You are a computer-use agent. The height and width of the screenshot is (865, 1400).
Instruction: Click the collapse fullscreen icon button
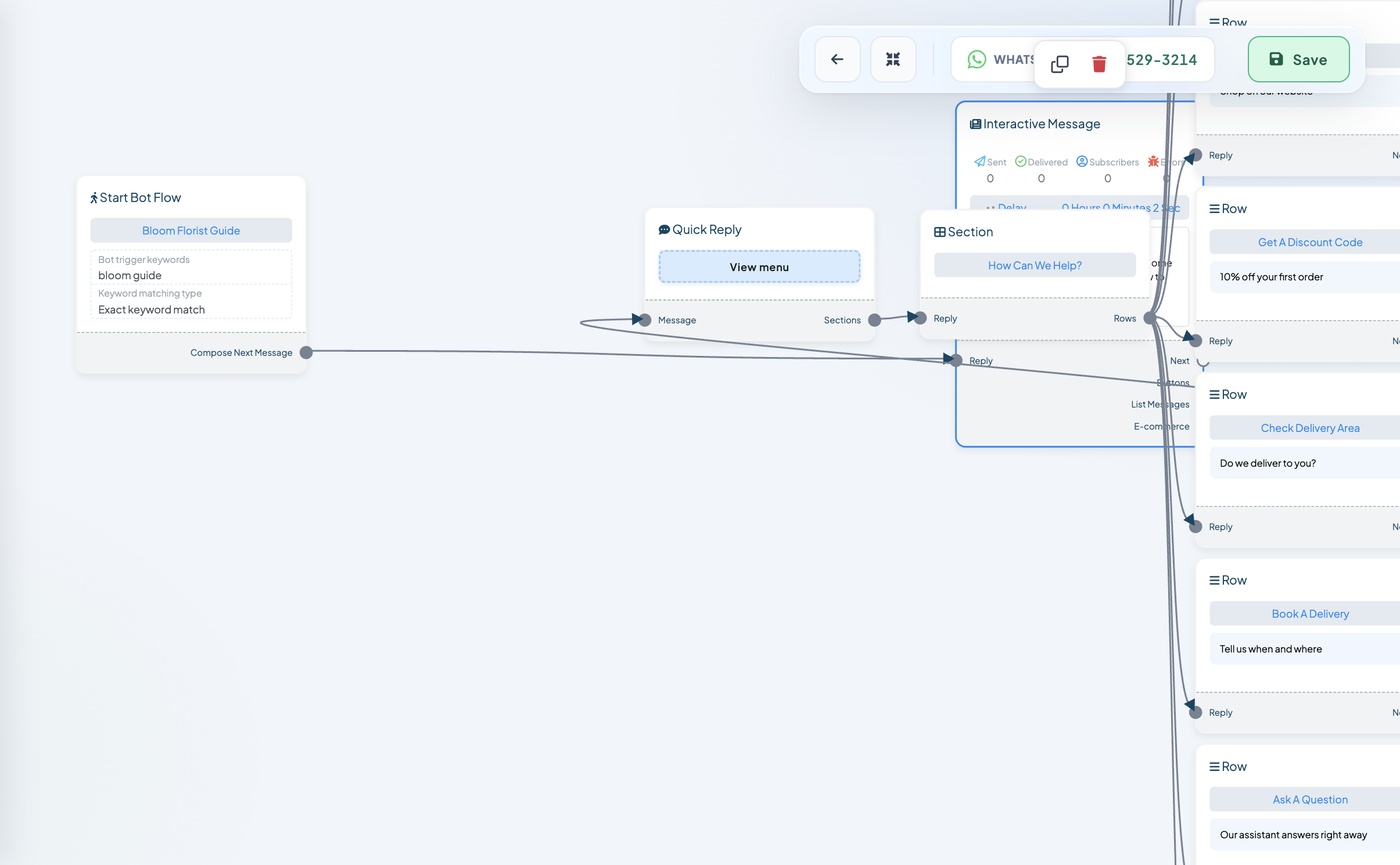point(893,59)
